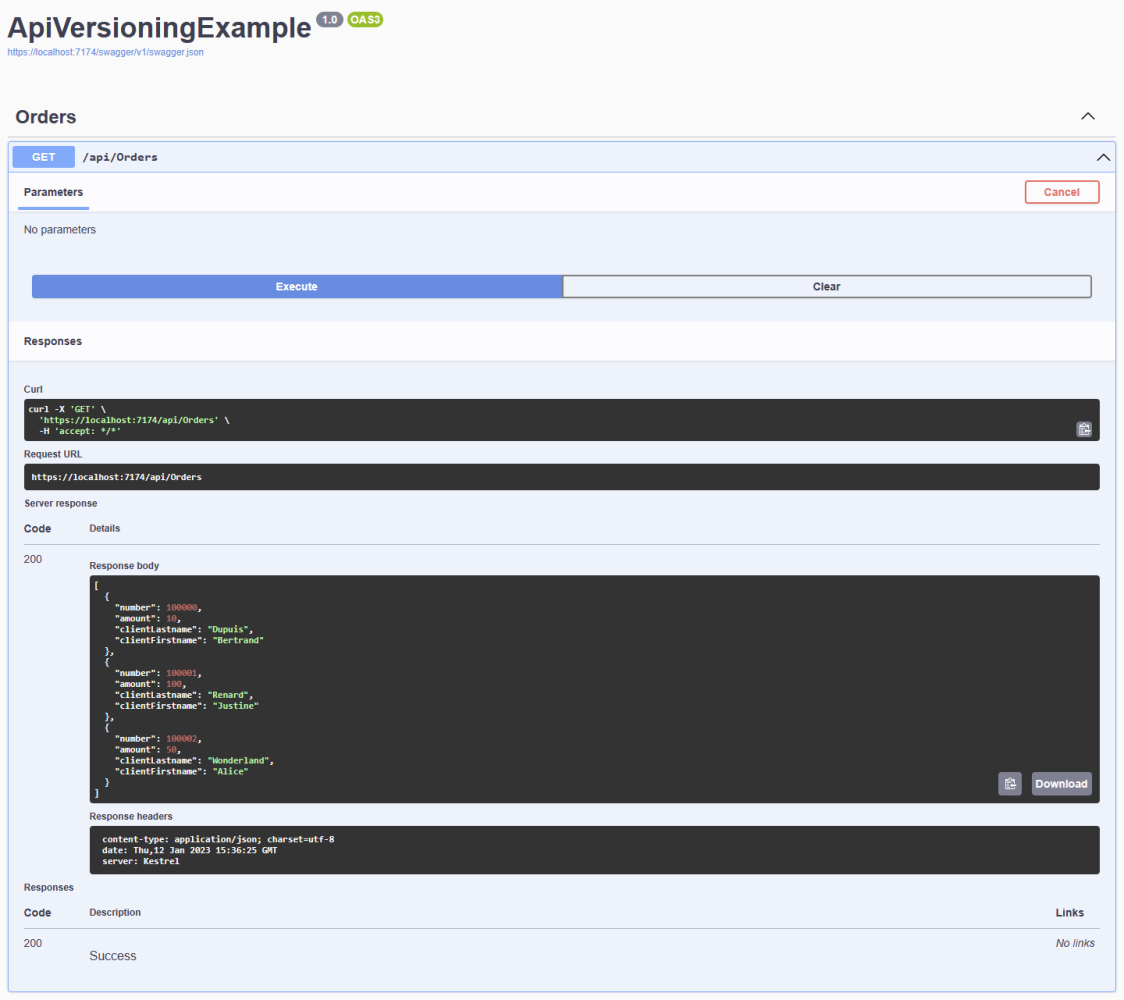The height and width of the screenshot is (1000, 1124).
Task: Click the Links column header
Action: 1070,913
